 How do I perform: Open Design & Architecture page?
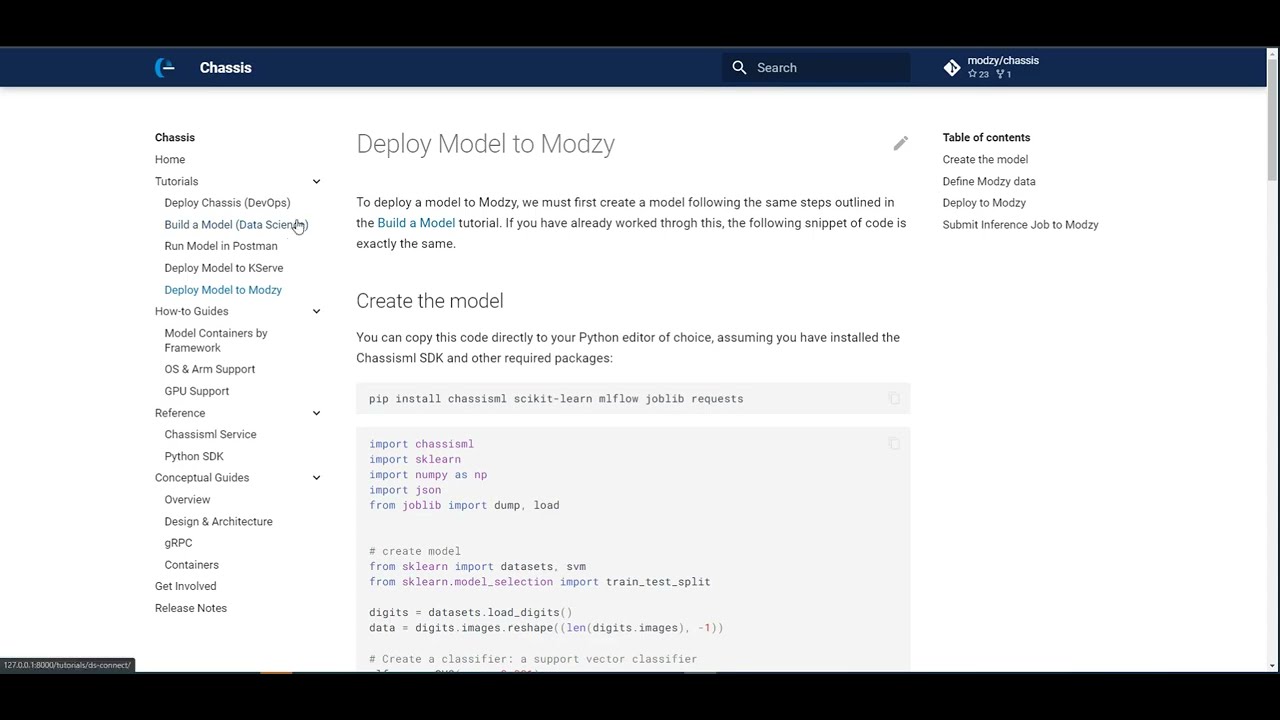218,522
